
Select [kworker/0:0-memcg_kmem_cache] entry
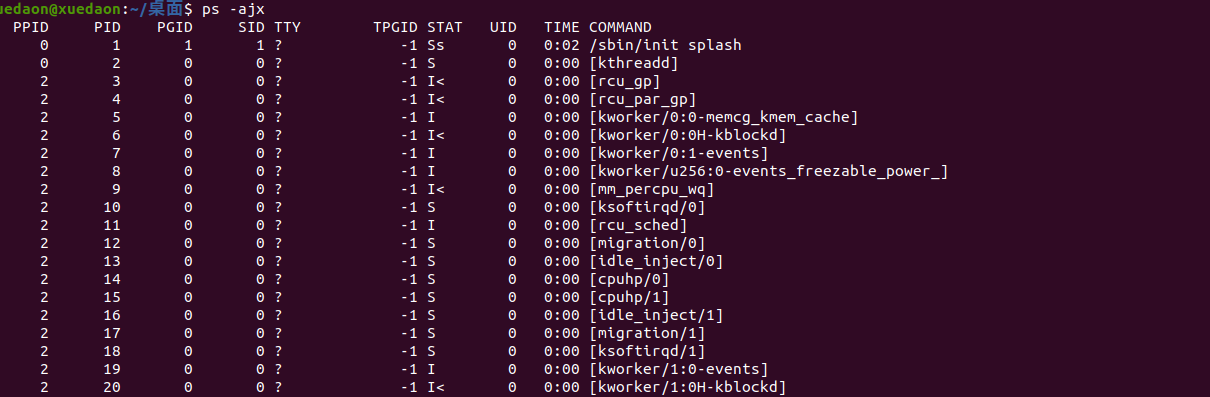tap(724, 117)
